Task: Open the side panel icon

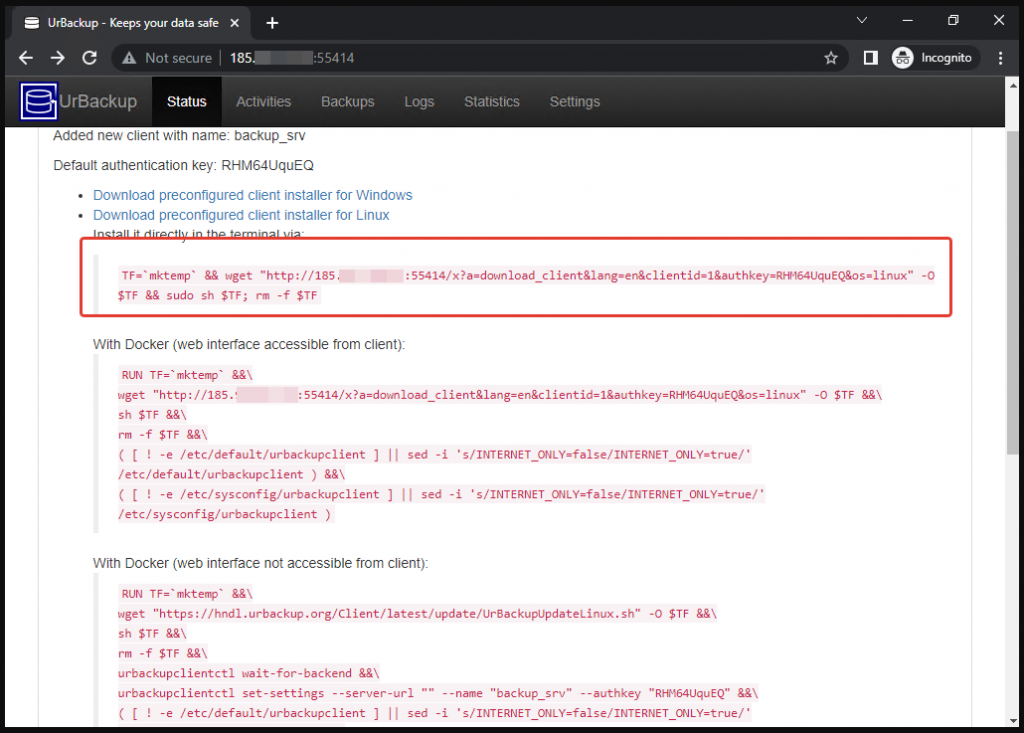Action: pos(870,58)
